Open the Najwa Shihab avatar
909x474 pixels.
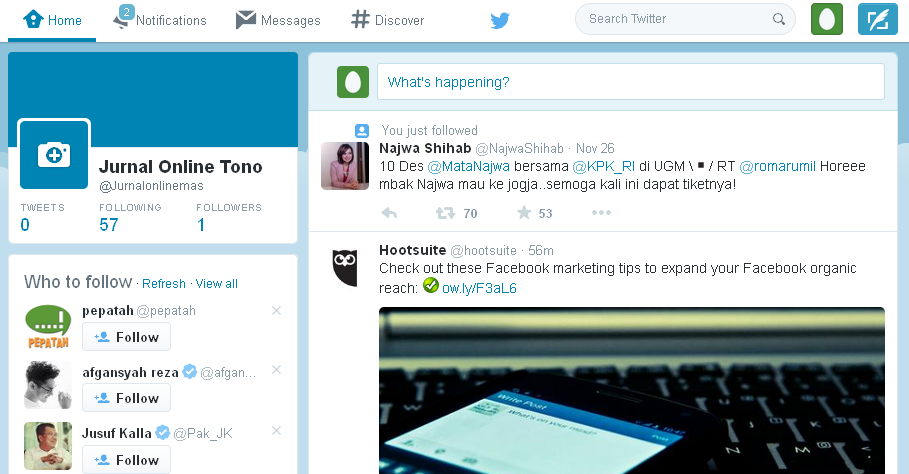coord(345,166)
